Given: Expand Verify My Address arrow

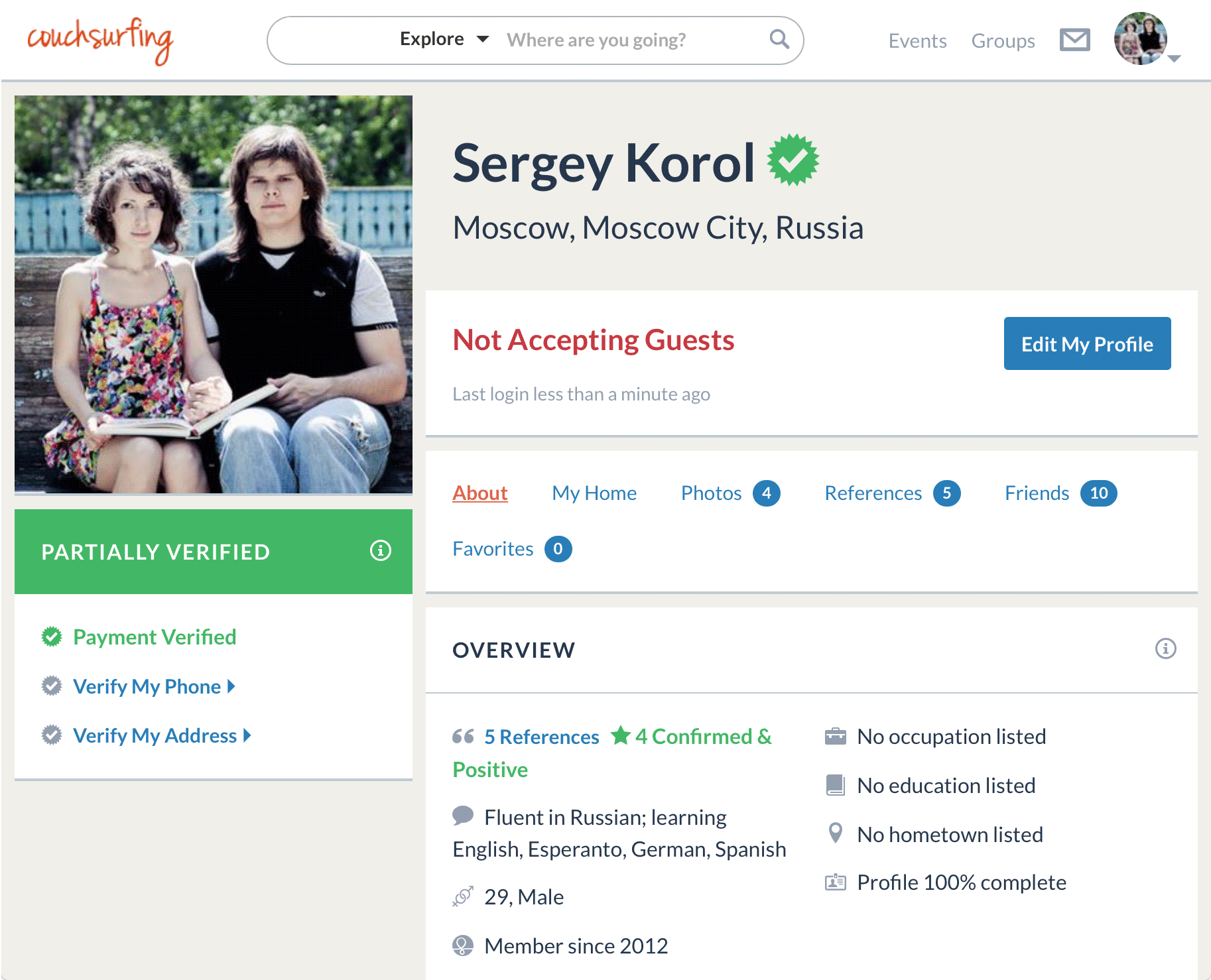Looking at the screenshot, I should (247, 735).
